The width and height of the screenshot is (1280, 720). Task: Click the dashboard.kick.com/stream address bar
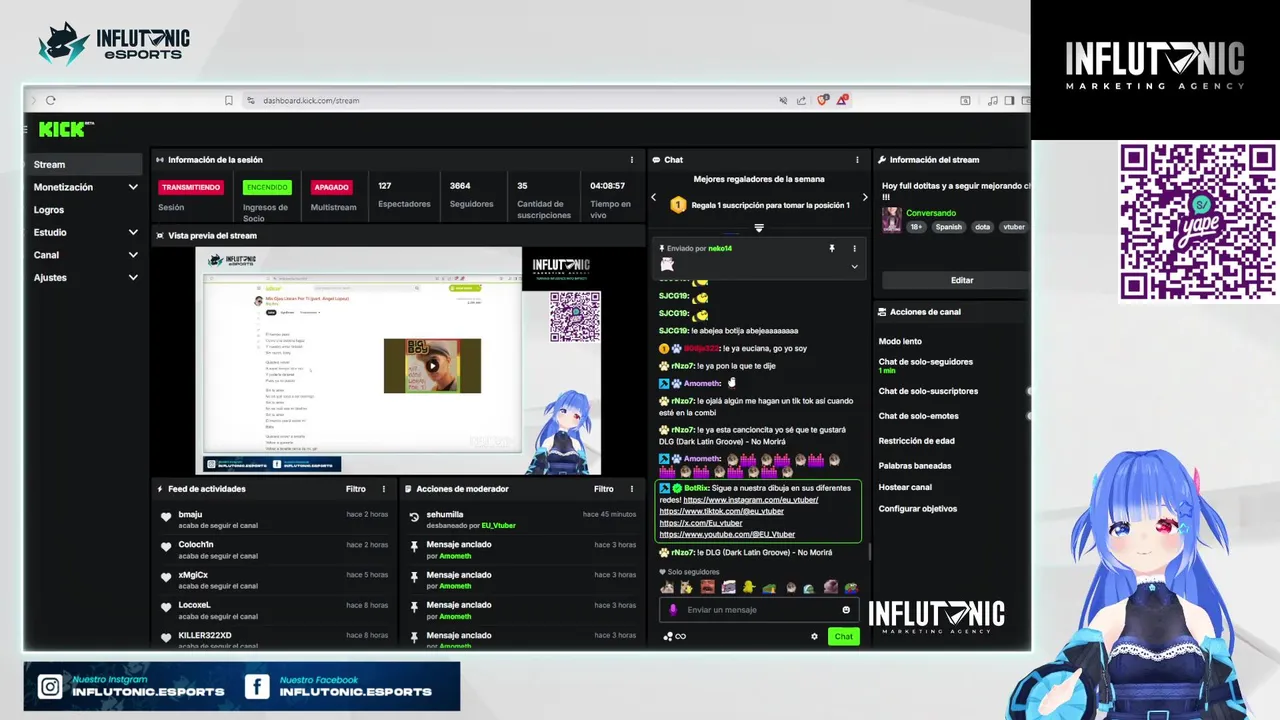[311, 100]
